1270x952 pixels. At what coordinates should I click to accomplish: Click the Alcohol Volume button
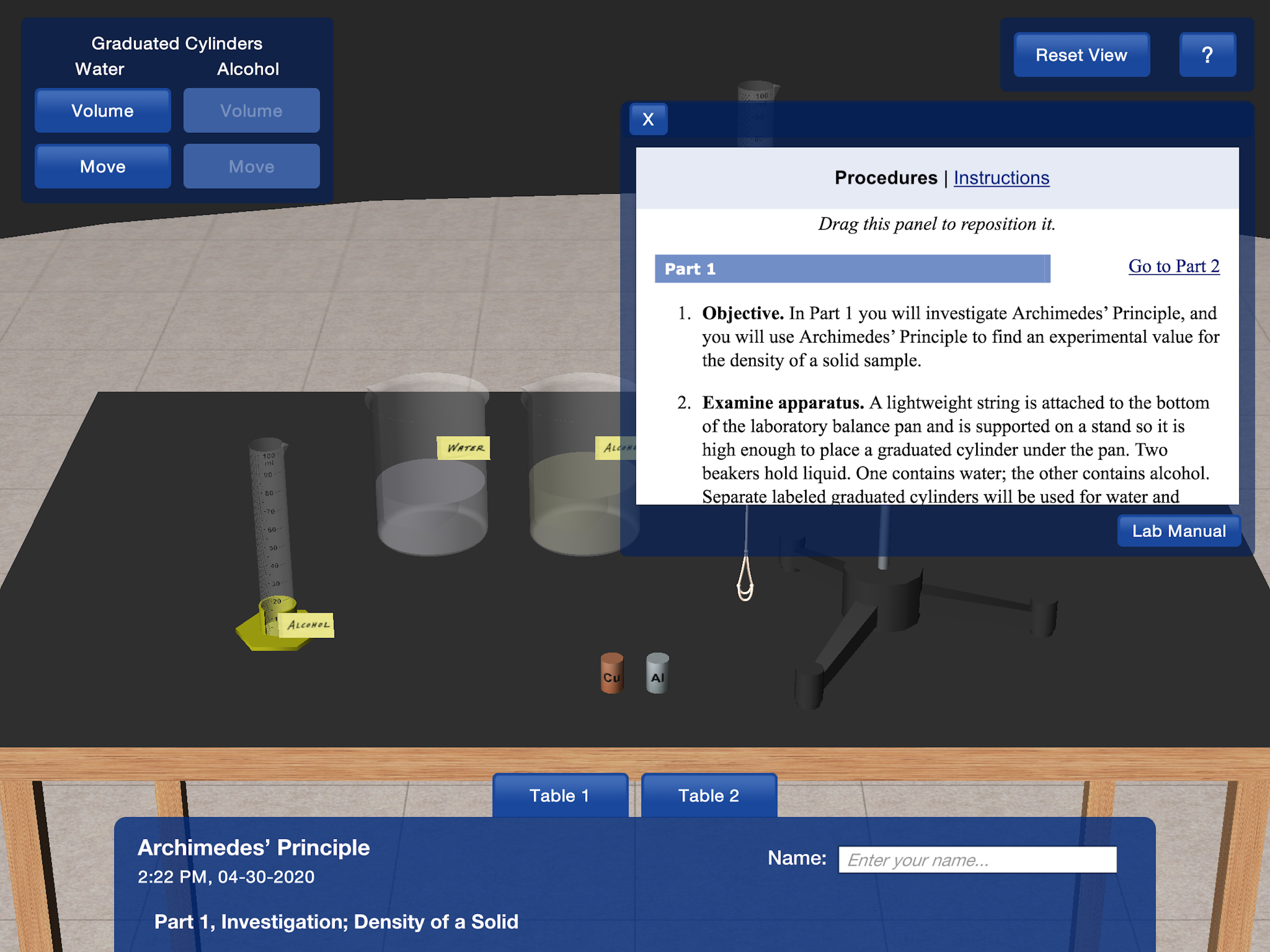pos(251,111)
